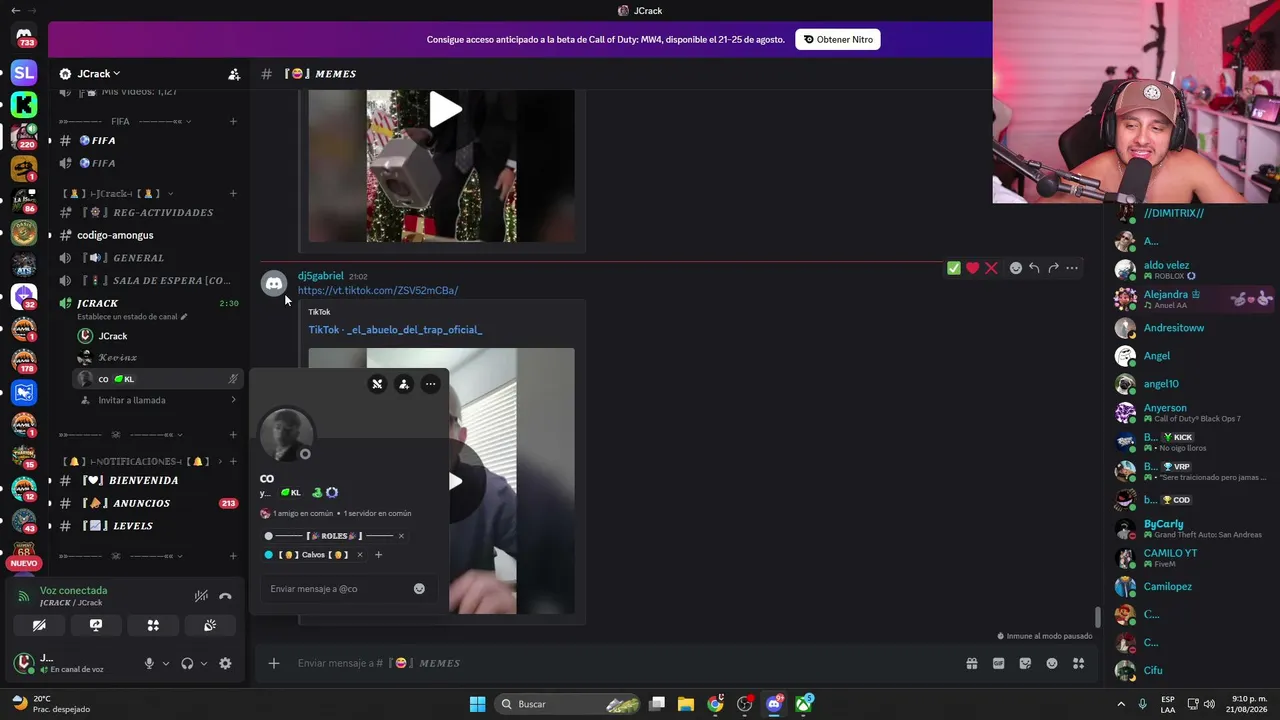1280x720 pixels.
Task: Attach a file with the plus button
Action: [273, 663]
